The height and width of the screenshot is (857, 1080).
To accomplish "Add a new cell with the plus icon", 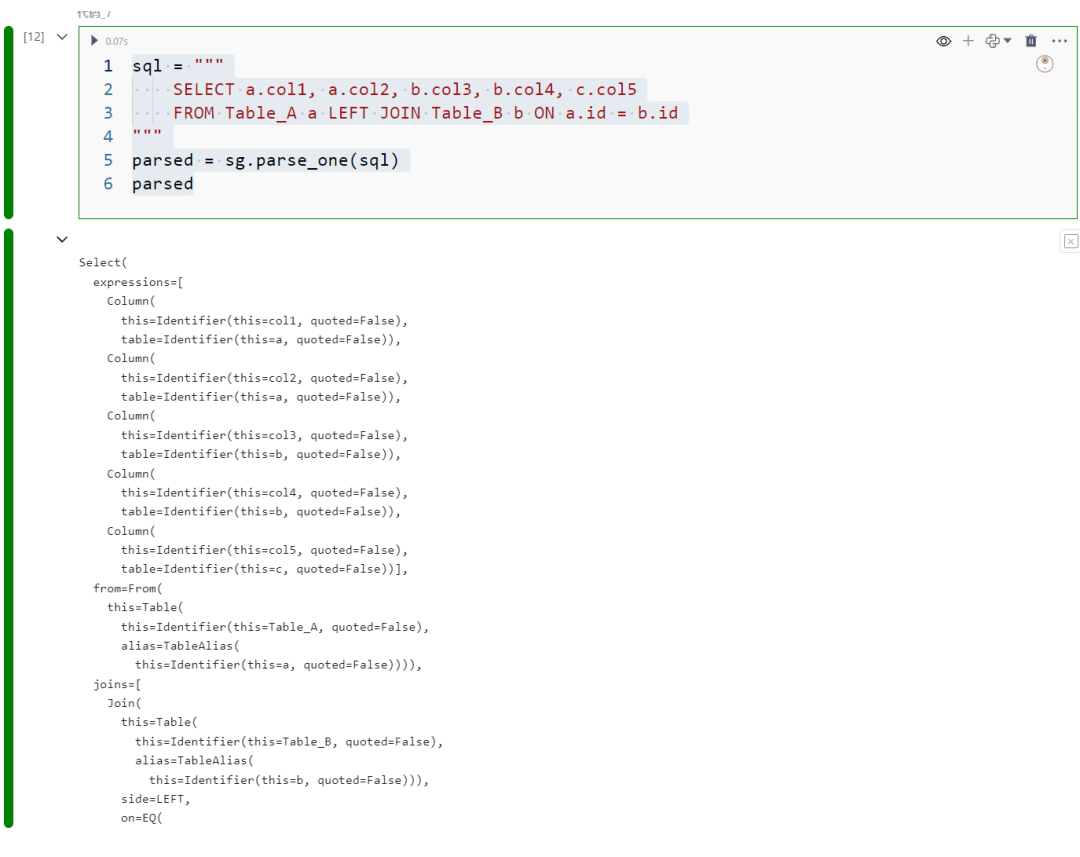I will point(968,41).
